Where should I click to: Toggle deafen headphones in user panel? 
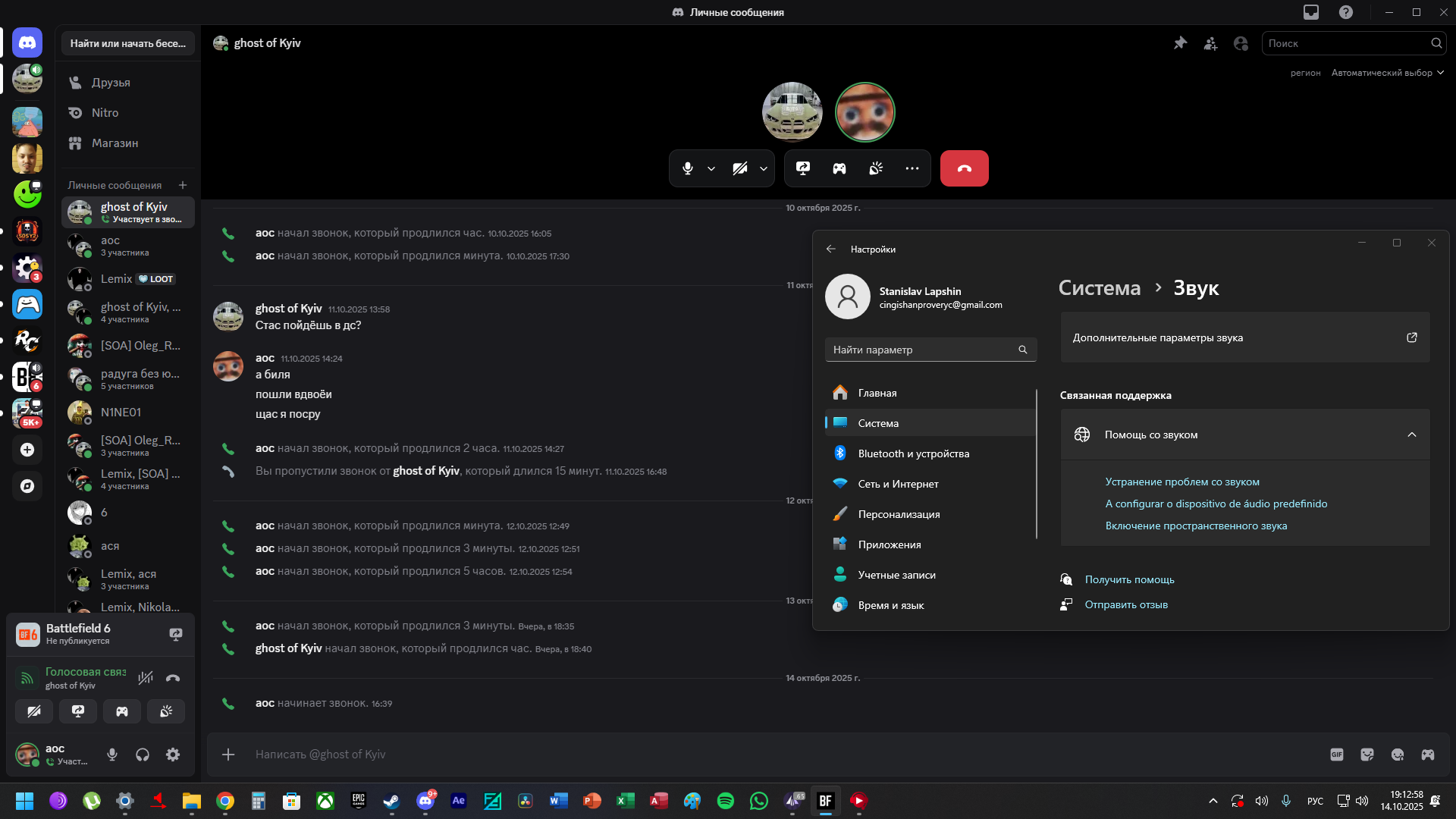tap(143, 755)
